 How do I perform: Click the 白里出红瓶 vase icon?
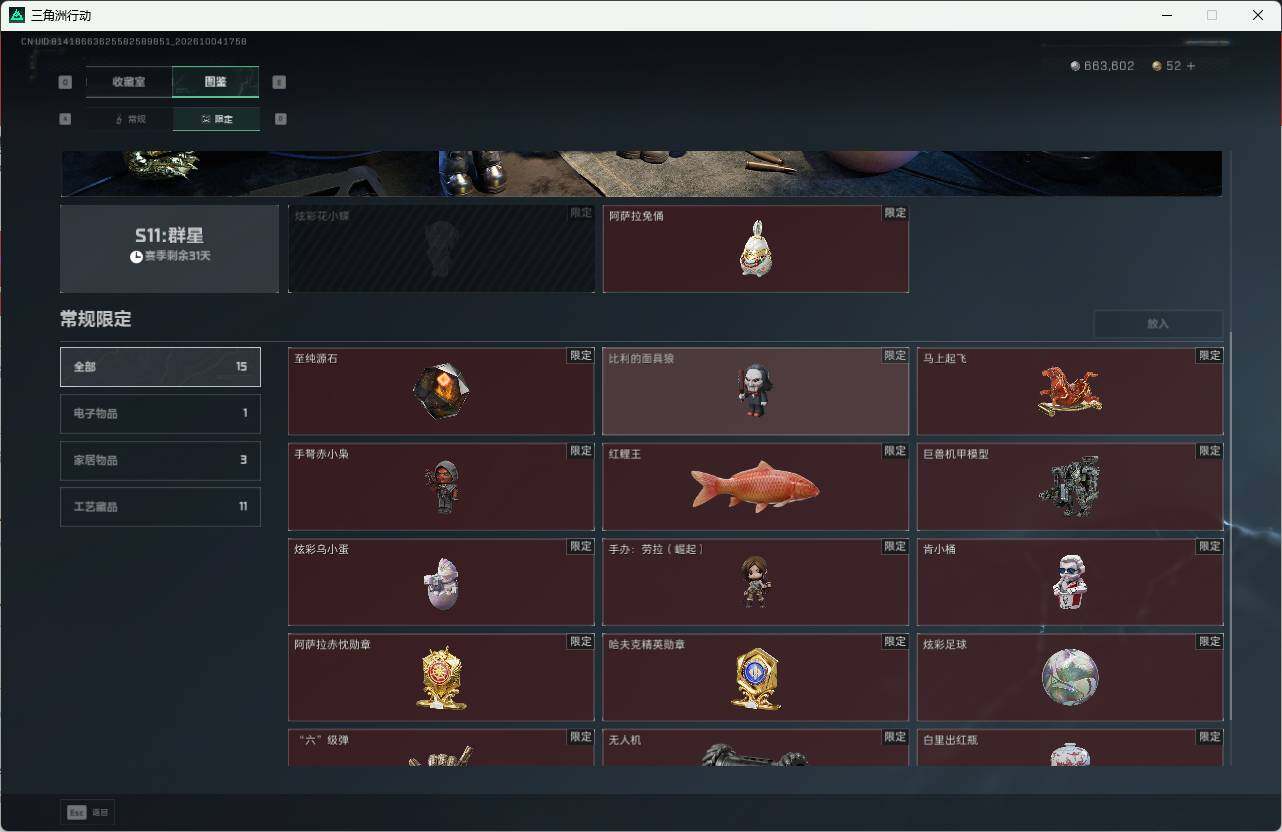1070,754
